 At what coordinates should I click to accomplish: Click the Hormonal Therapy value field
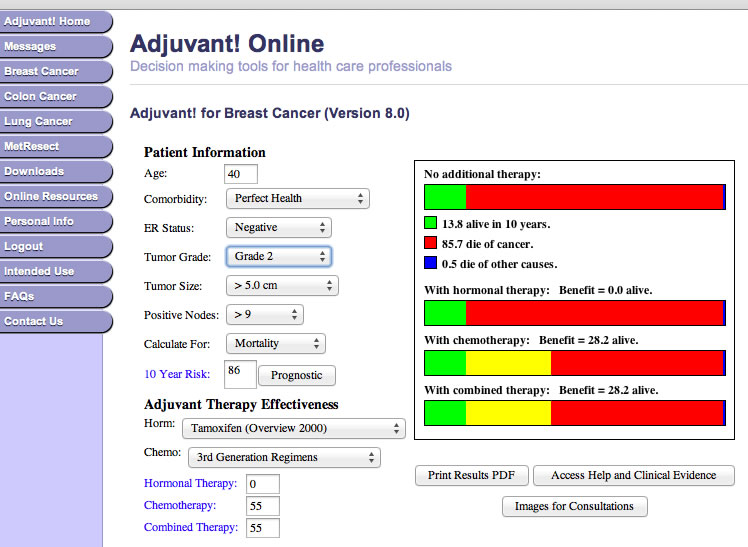(263, 484)
